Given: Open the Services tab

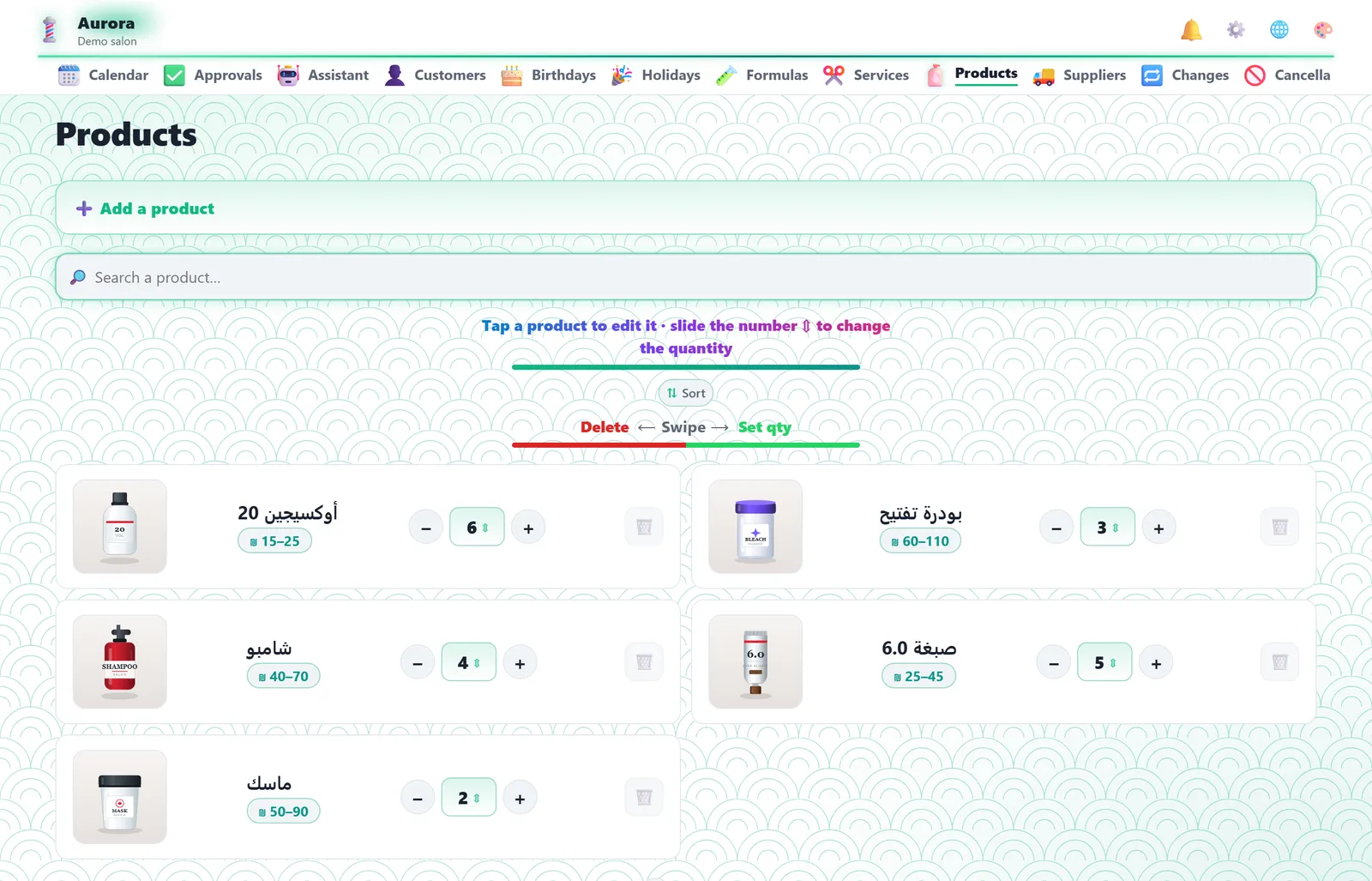Looking at the screenshot, I should (x=865, y=75).
